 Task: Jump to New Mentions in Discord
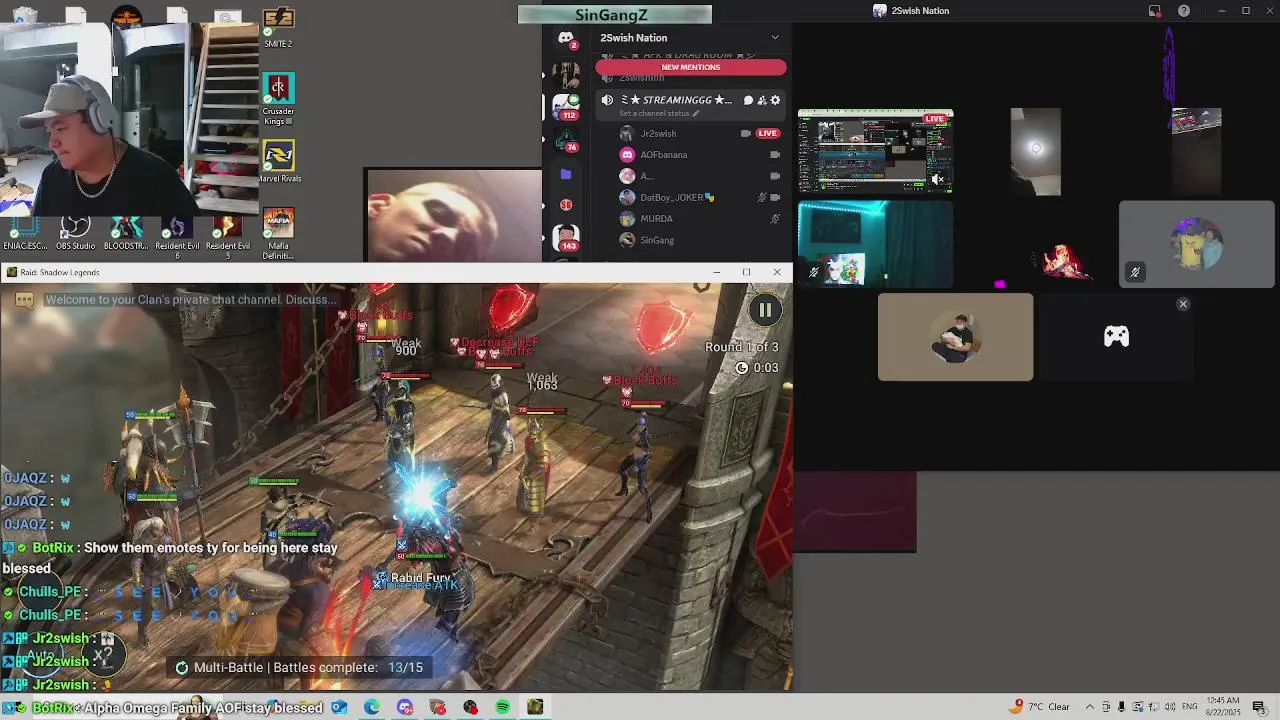[691, 67]
